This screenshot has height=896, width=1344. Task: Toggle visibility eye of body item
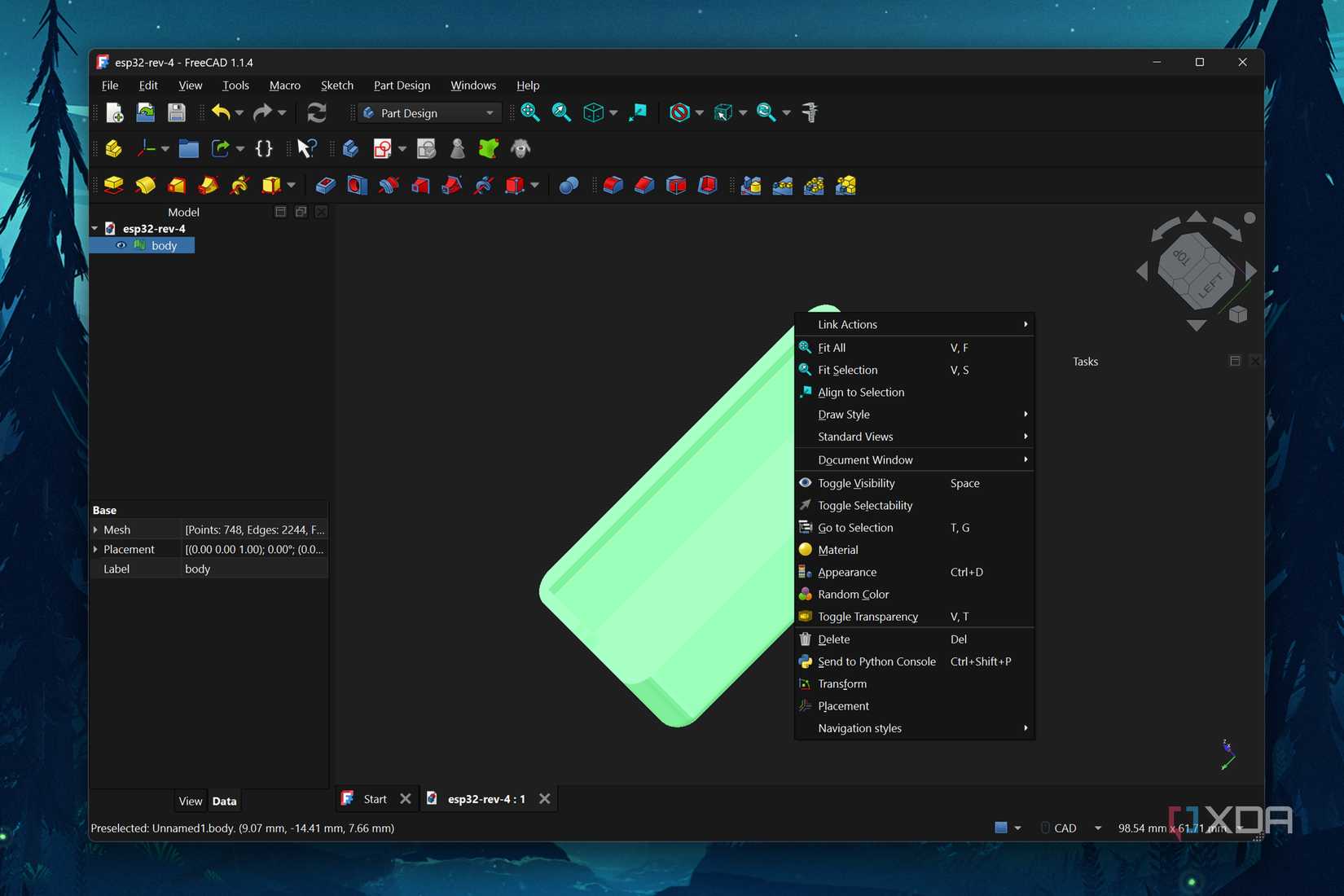(121, 245)
